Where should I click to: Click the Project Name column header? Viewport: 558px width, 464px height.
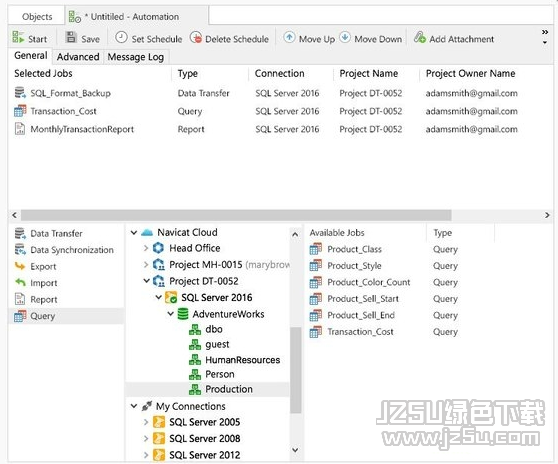point(369,74)
